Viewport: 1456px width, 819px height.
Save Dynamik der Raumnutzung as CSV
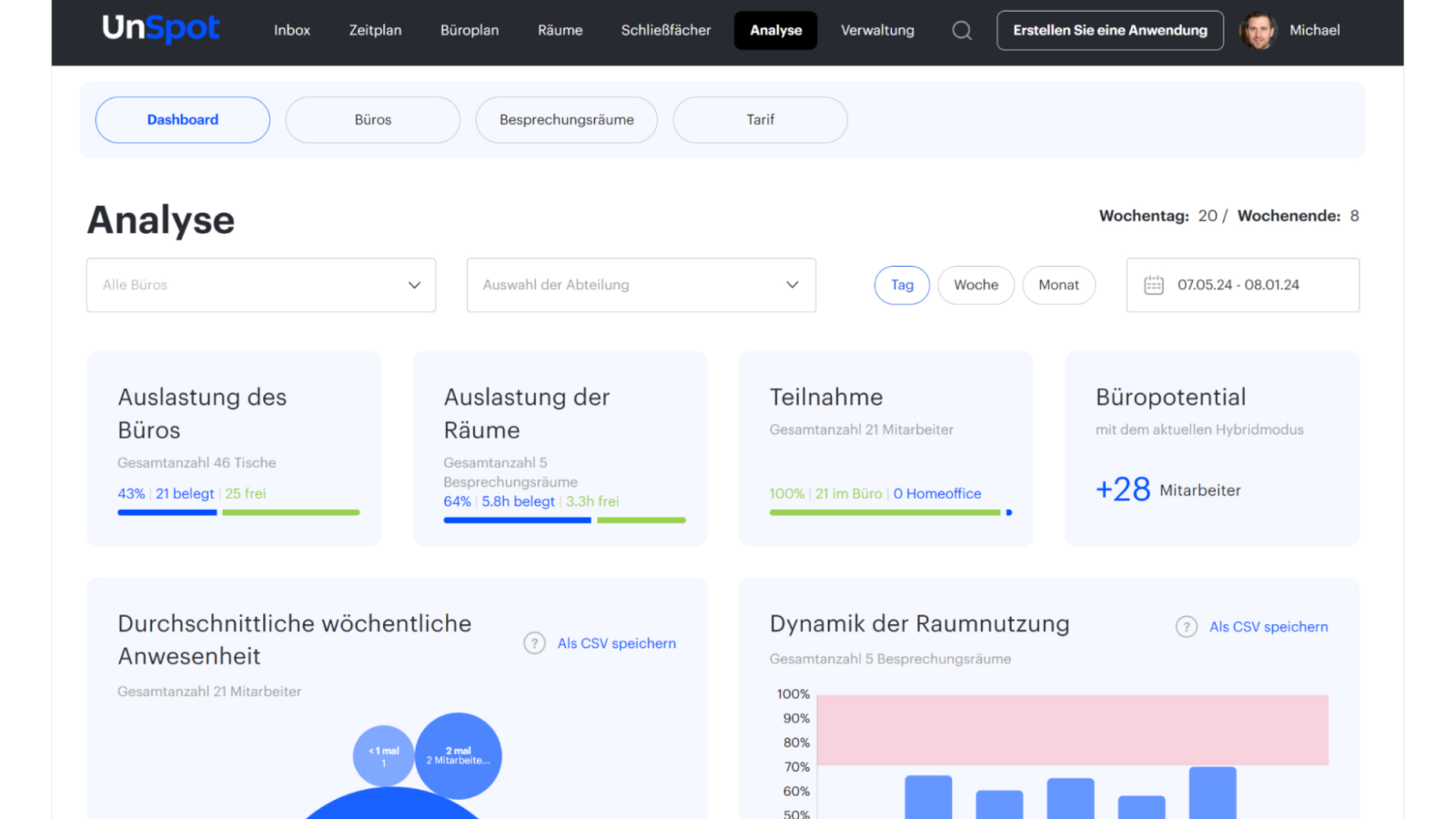1269,627
